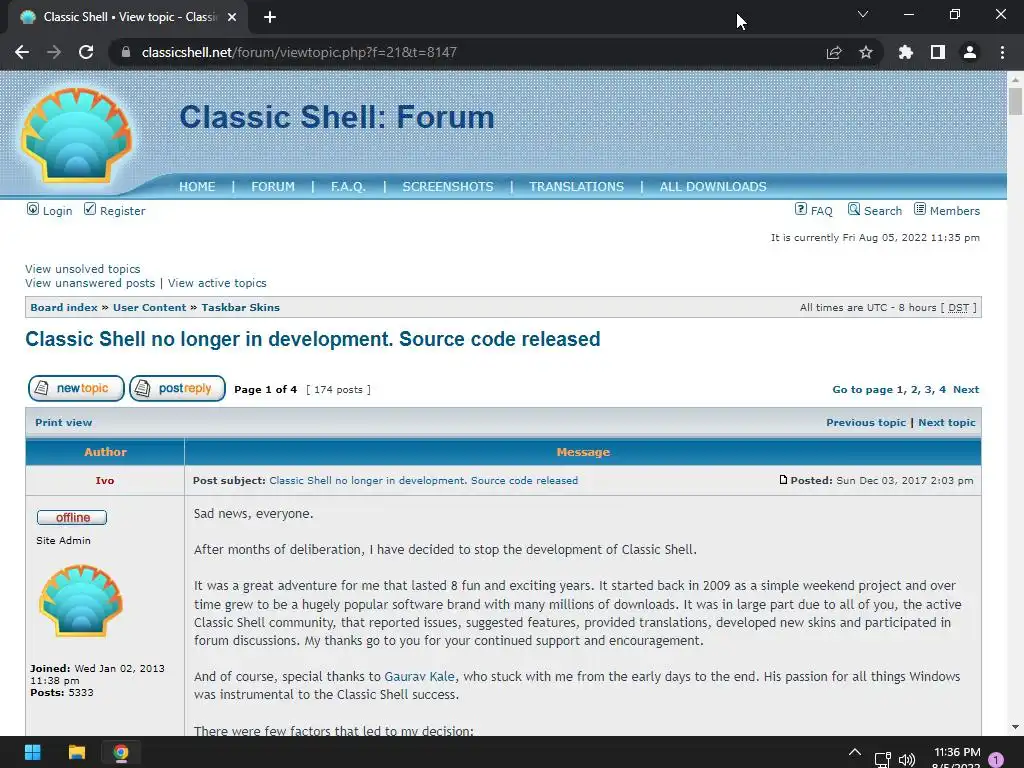
Task: Open the ALL DOWNLOADS navigation item
Action: tap(713, 187)
